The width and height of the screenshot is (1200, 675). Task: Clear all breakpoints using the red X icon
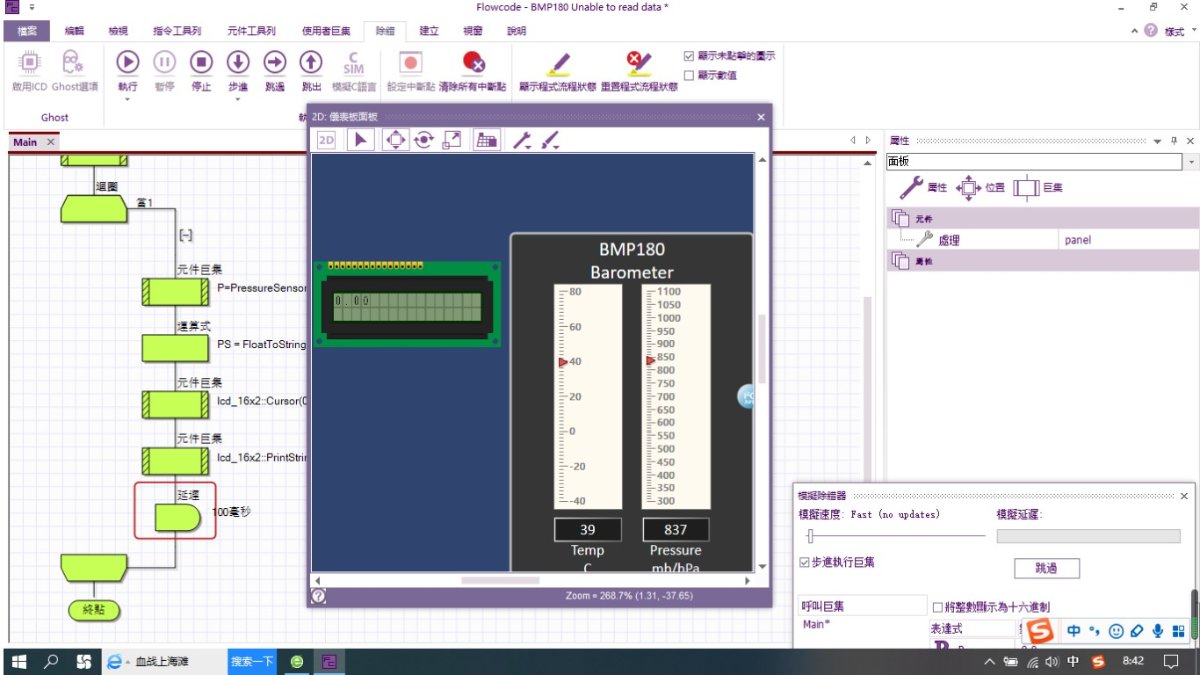(473, 62)
